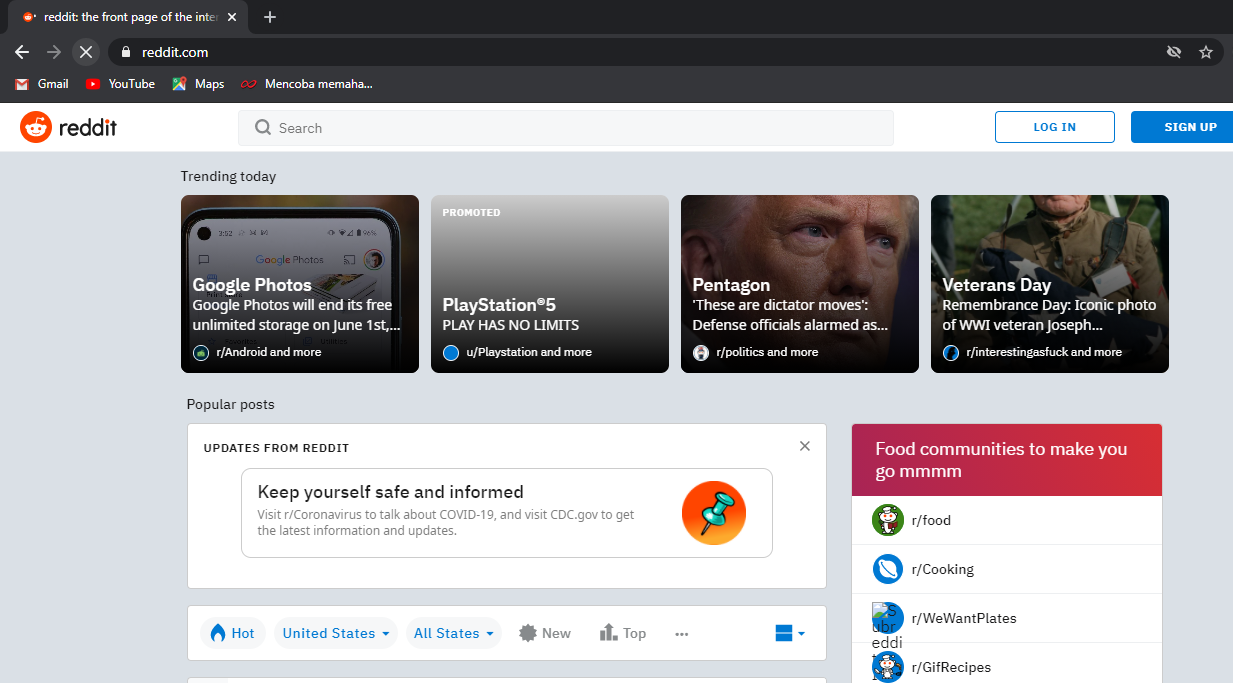Click the third-party cookies blocked eye icon
1233x683 pixels.
(x=1174, y=52)
